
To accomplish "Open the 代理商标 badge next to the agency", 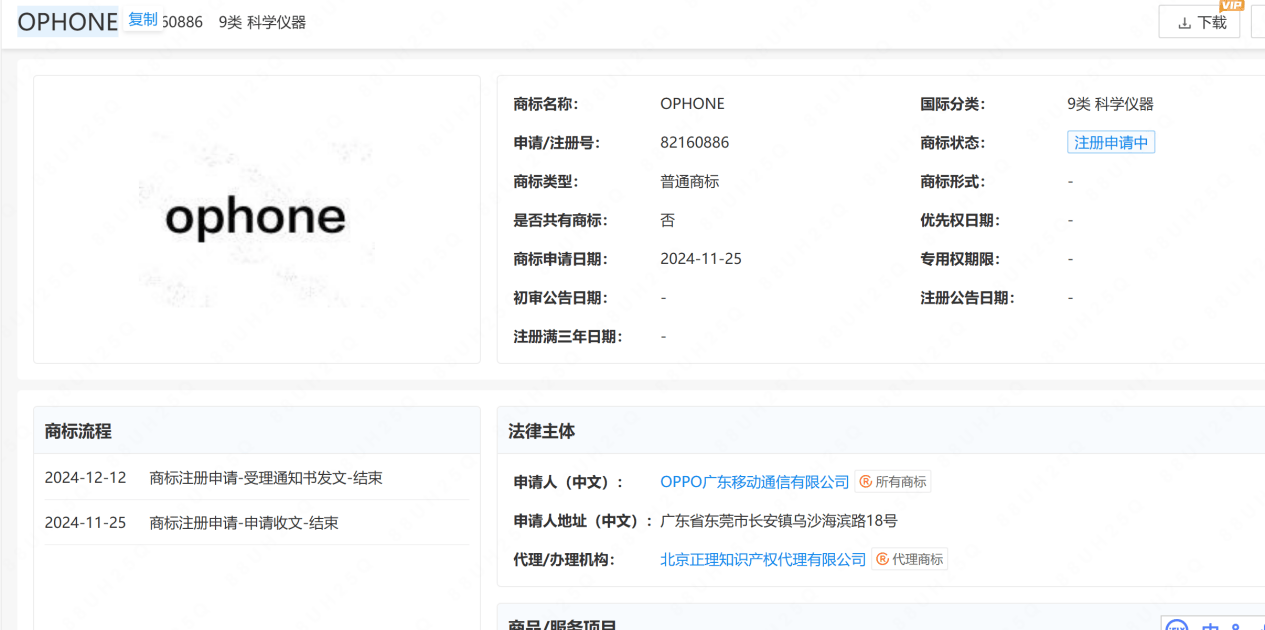I will click(x=910, y=559).
